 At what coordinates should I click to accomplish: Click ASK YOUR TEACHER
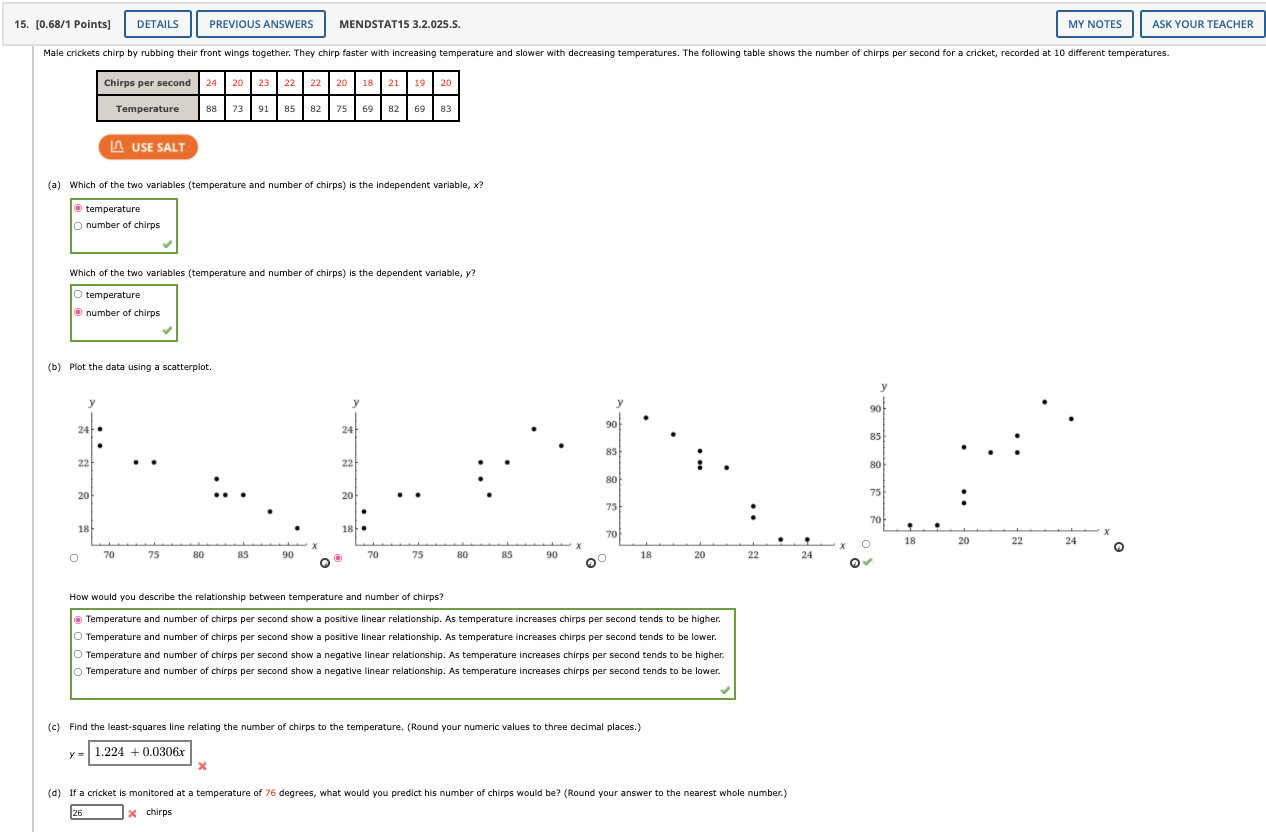click(x=1202, y=23)
